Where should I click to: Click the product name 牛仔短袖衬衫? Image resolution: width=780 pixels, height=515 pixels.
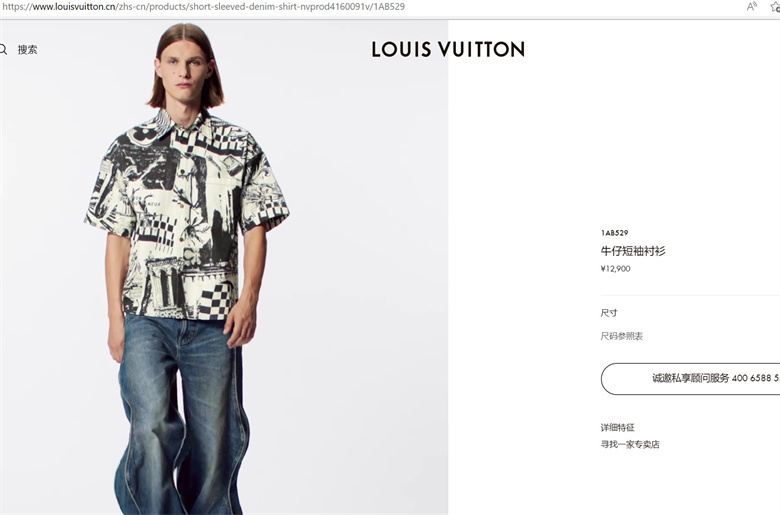[x=633, y=251]
